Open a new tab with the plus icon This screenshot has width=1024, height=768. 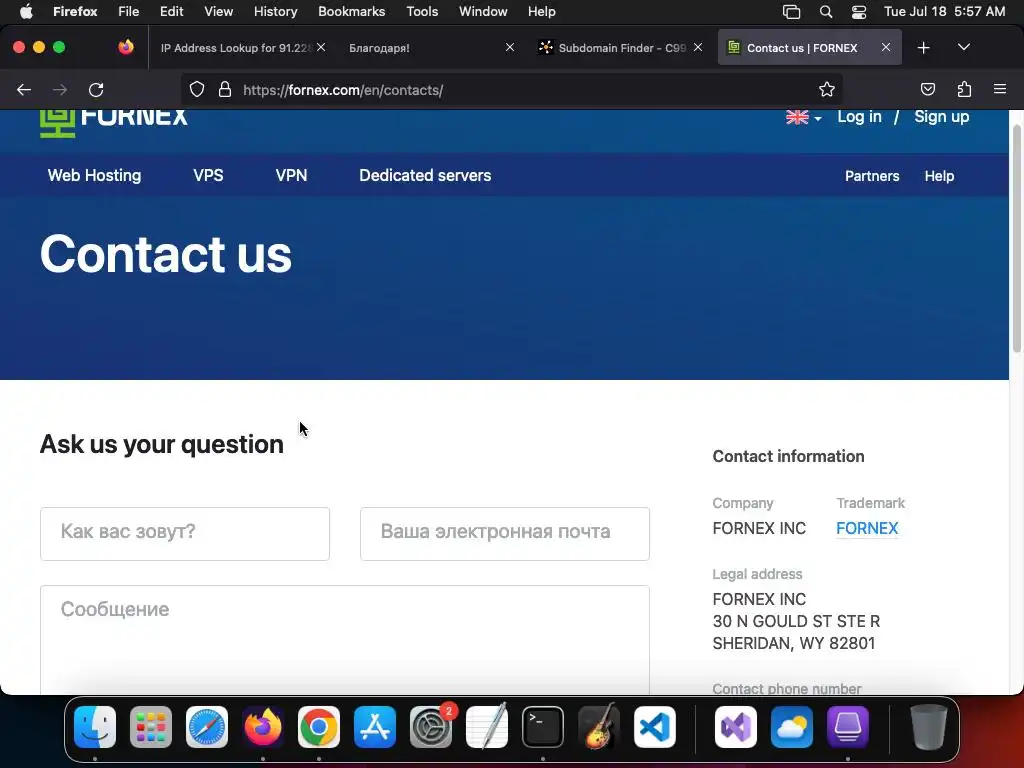pyautogui.click(x=923, y=48)
